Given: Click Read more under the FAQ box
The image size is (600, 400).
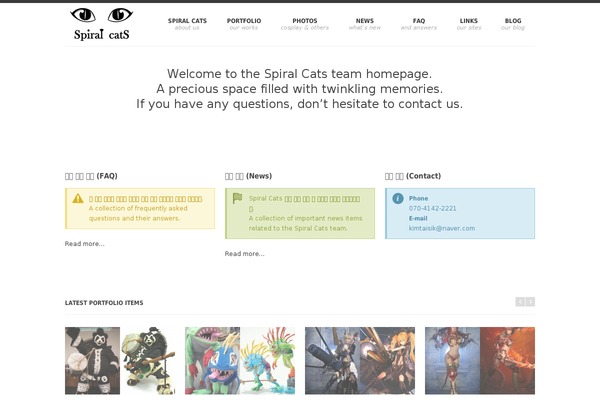Looking at the screenshot, I should pos(84,244).
